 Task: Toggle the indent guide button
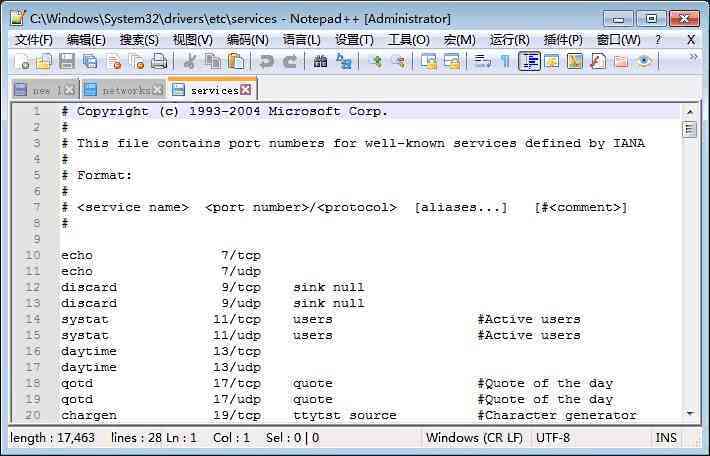click(x=529, y=61)
